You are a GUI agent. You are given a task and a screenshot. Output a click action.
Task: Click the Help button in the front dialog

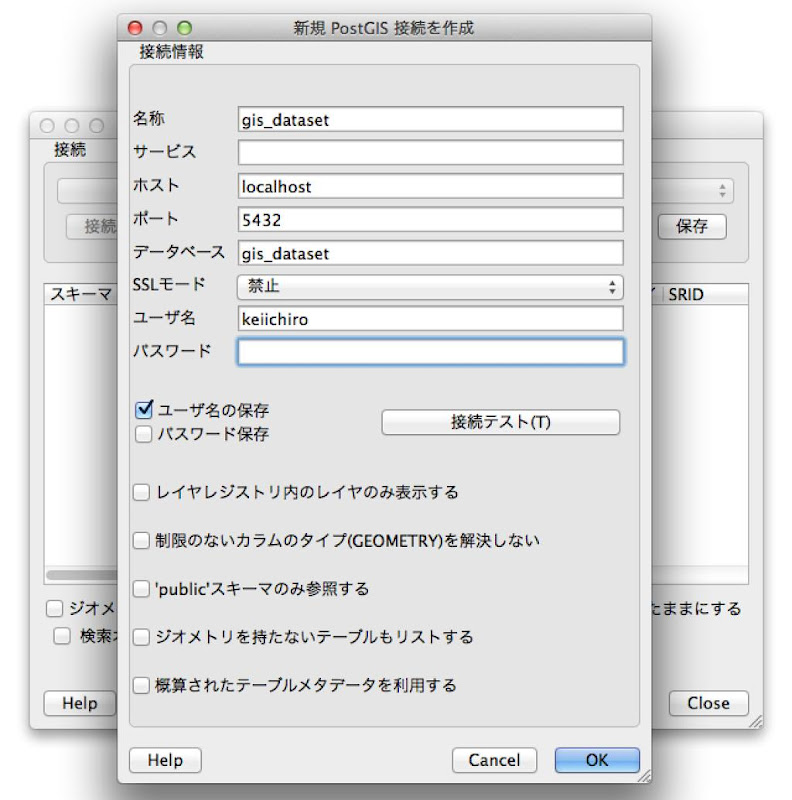(x=165, y=760)
